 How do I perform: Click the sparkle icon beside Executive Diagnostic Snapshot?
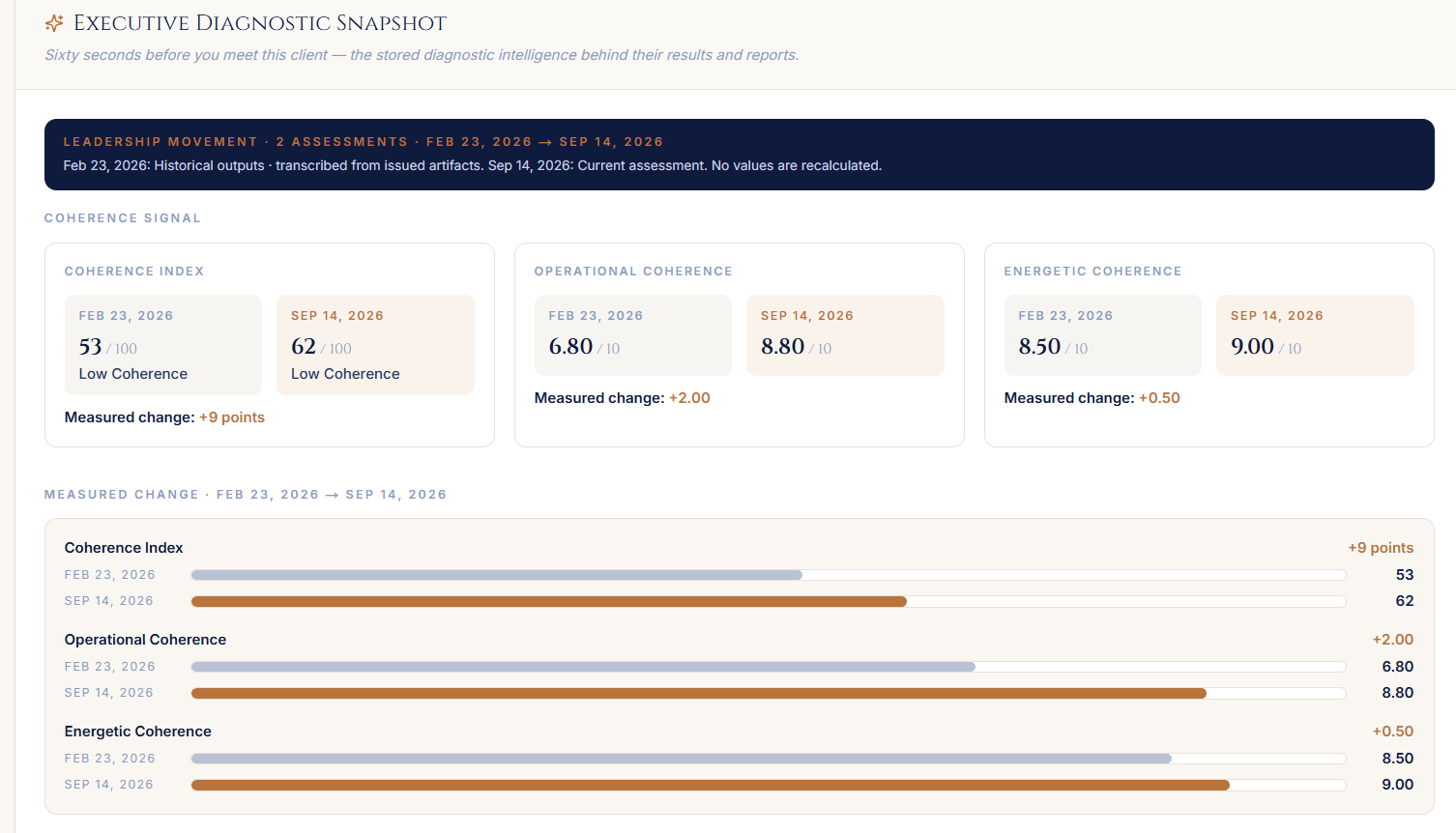point(54,23)
